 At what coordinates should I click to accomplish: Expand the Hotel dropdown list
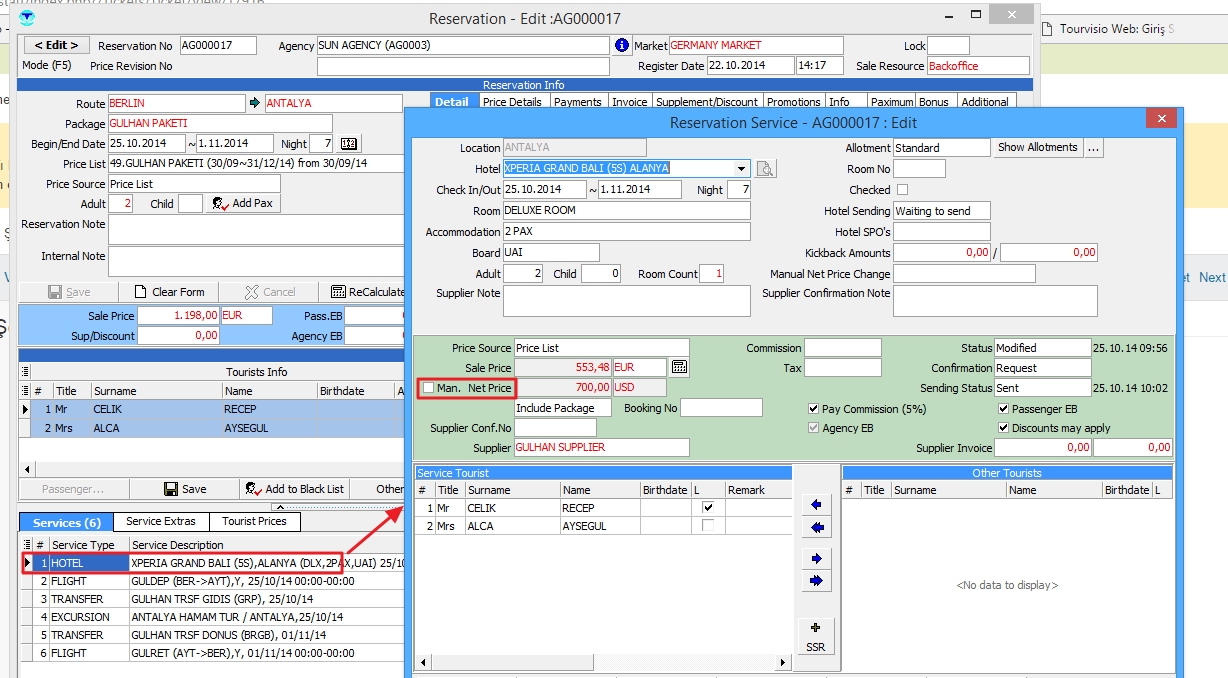click(741, 169)
